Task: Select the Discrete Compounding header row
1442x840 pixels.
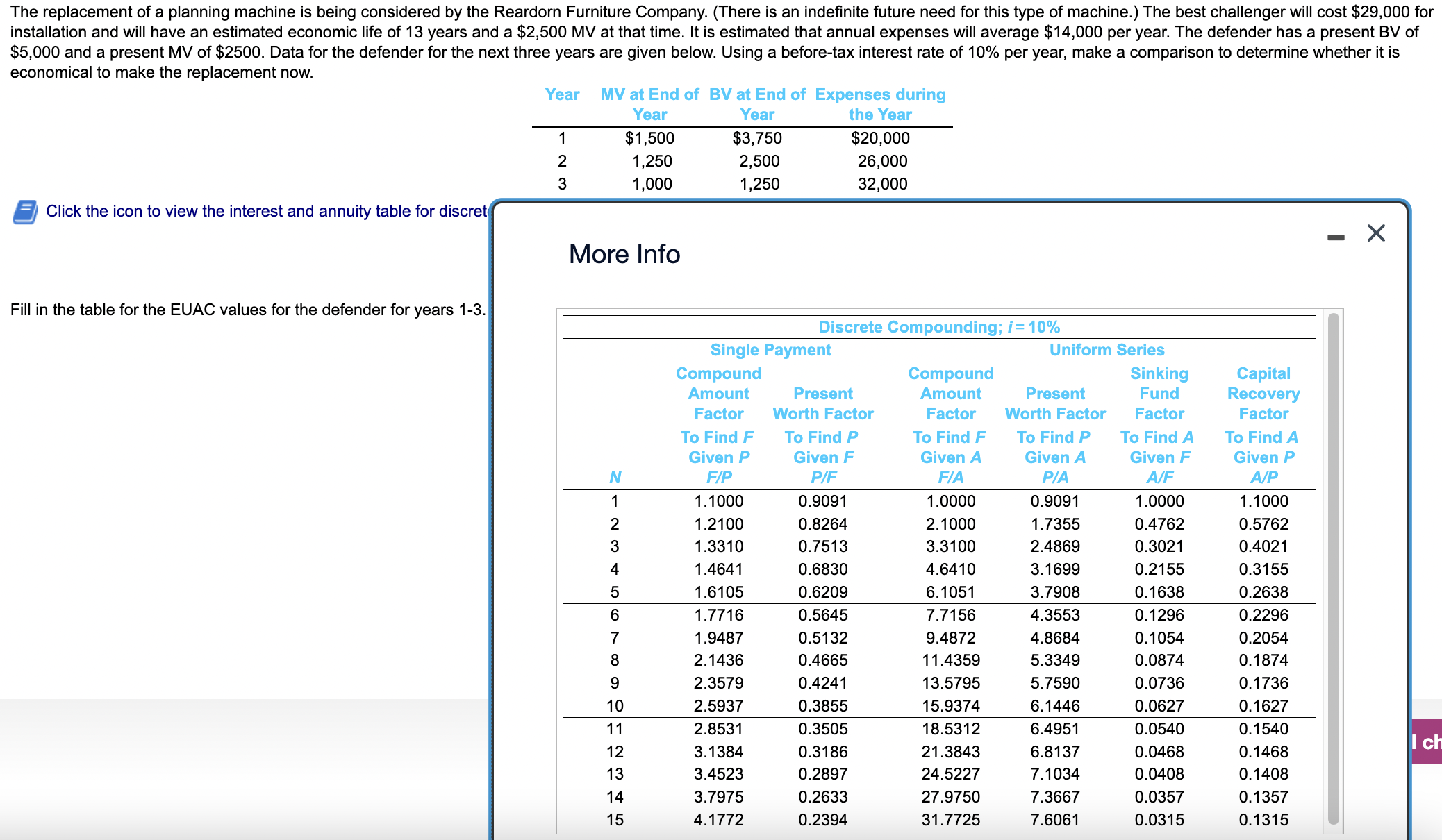Action: coord(938,326)
